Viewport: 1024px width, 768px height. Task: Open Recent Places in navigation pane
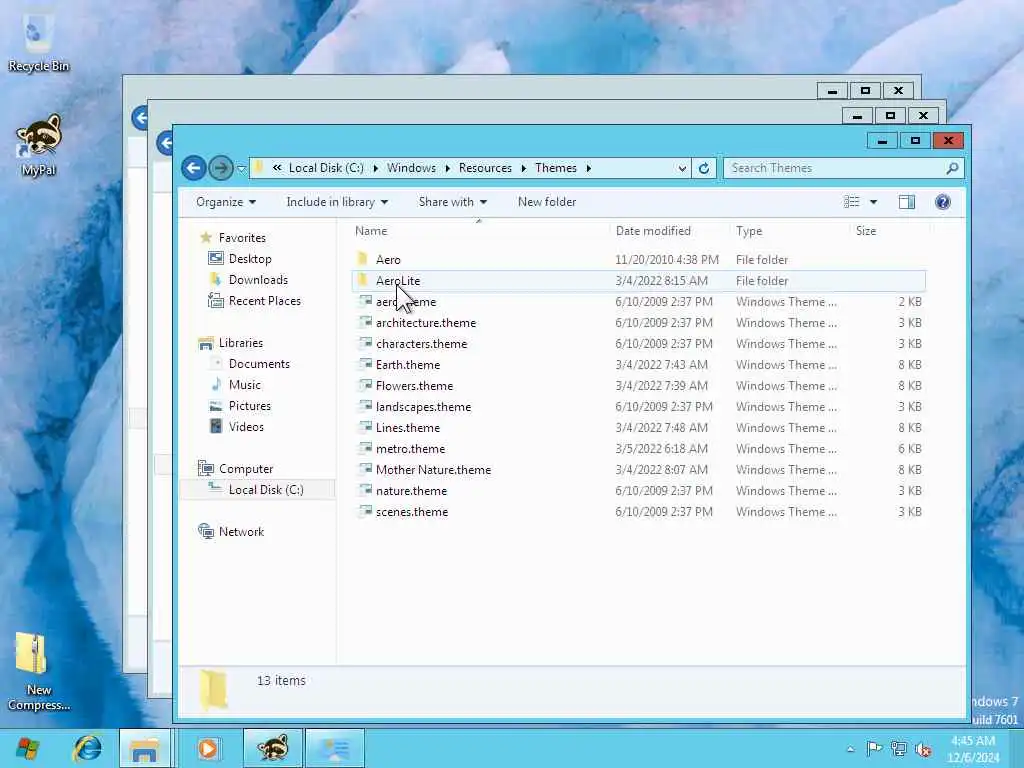(264, 301)
